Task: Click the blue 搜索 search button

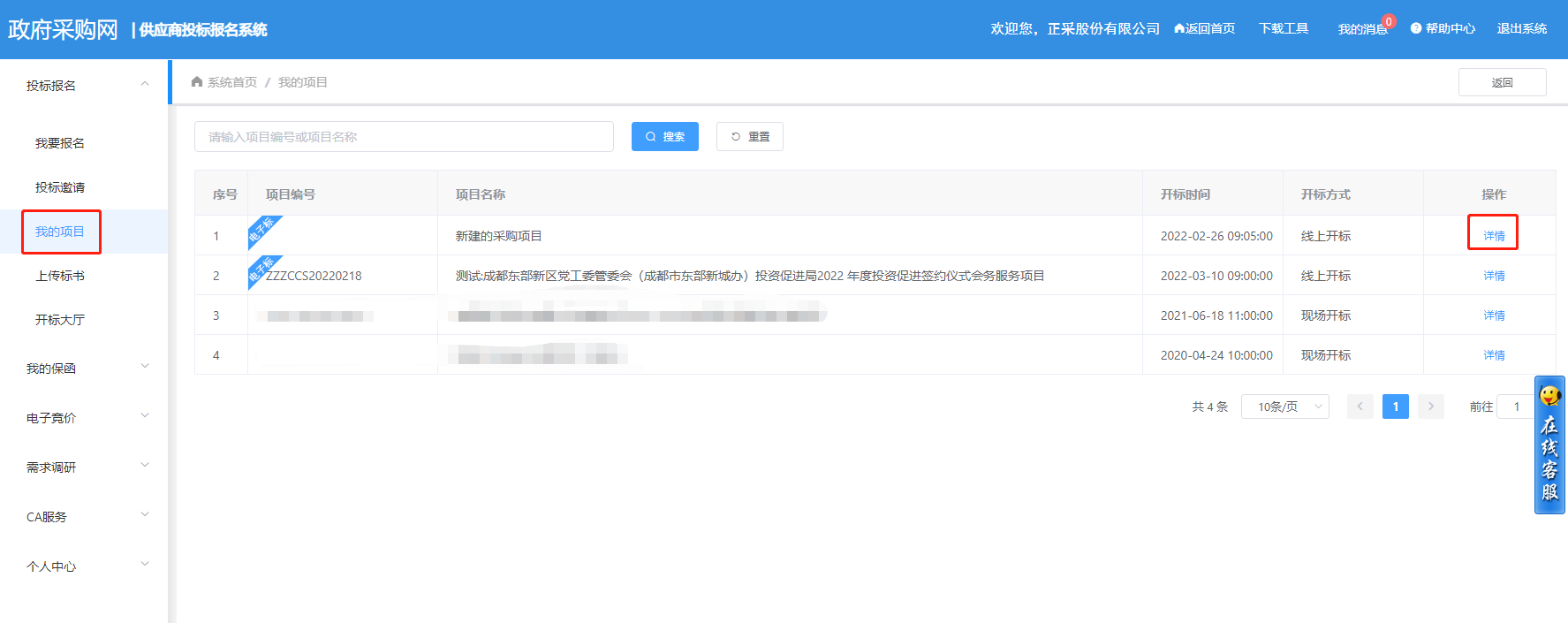Action: (664, 137)
